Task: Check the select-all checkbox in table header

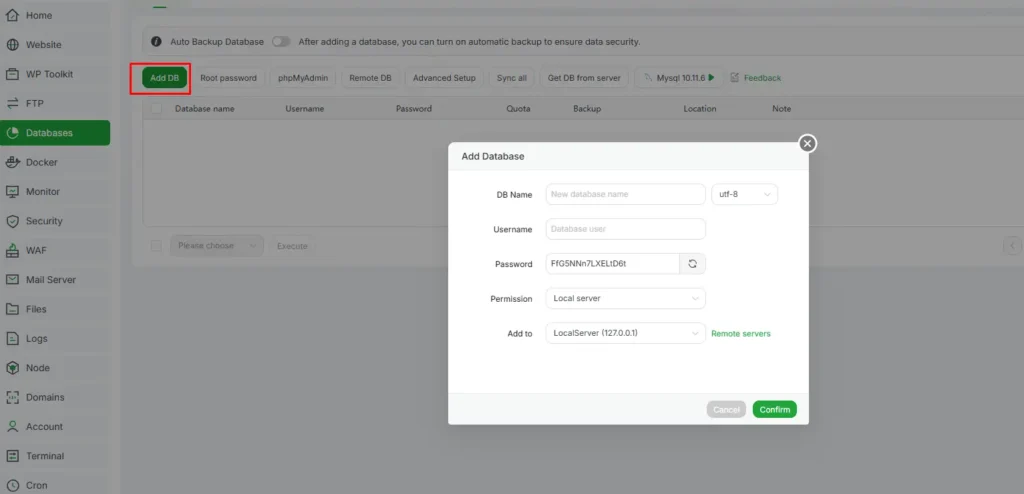Action: point(156,108)
